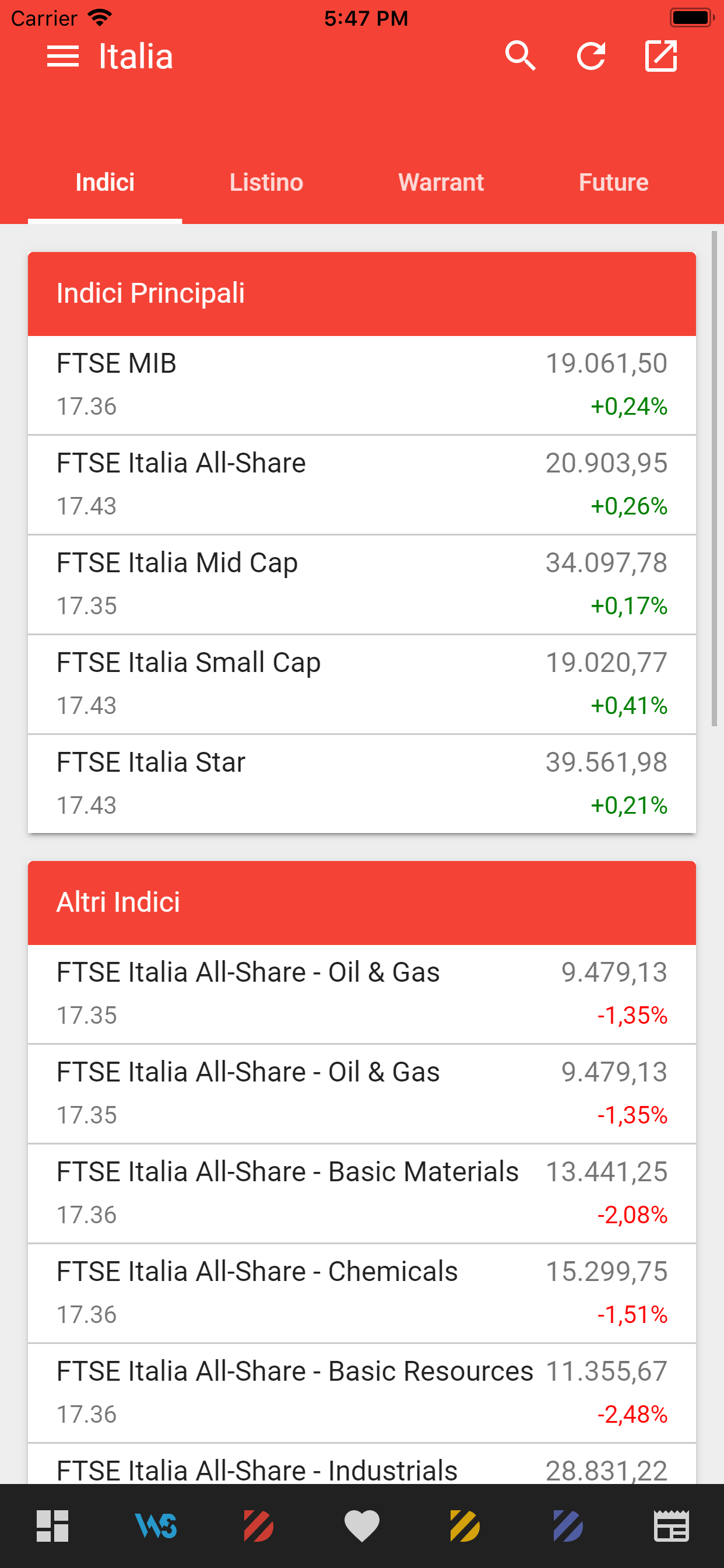
Task: Open the hamburger navigation menu
Action: (x=63, y=57)
